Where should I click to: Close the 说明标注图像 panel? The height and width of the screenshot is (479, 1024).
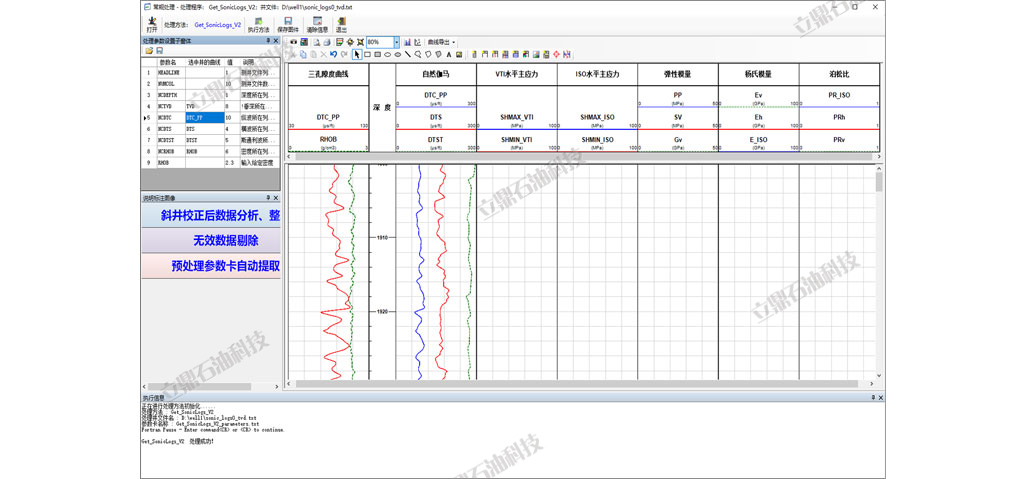click(x=276, y=197)
